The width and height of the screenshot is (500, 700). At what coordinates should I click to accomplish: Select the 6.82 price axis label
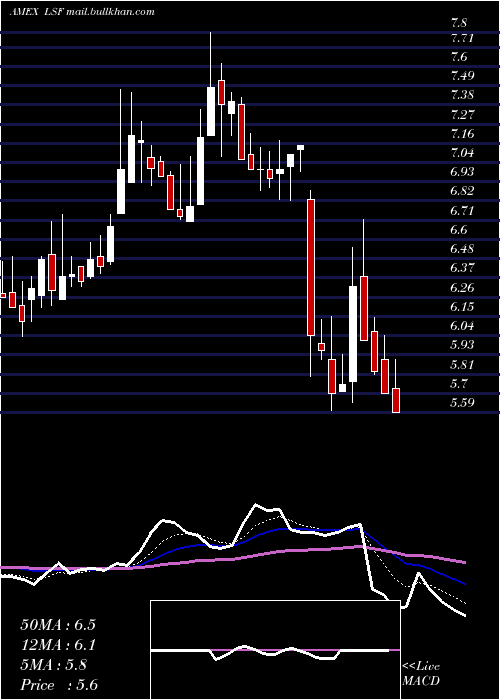coord(463,191)
